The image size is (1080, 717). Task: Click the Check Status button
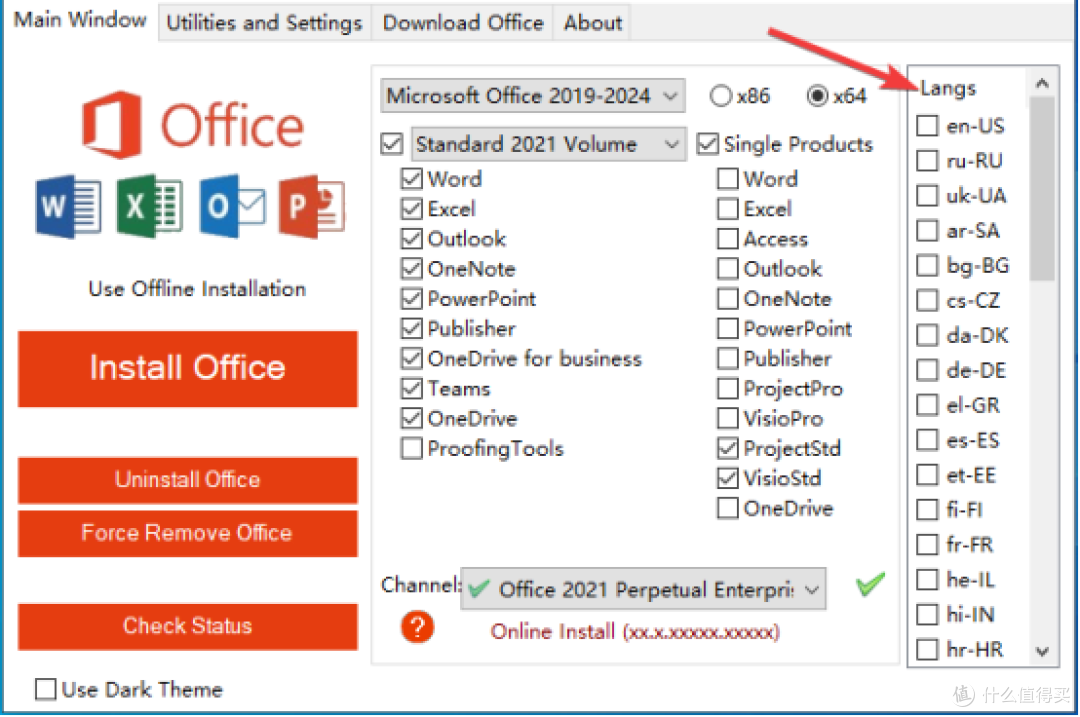coord(188,626)
